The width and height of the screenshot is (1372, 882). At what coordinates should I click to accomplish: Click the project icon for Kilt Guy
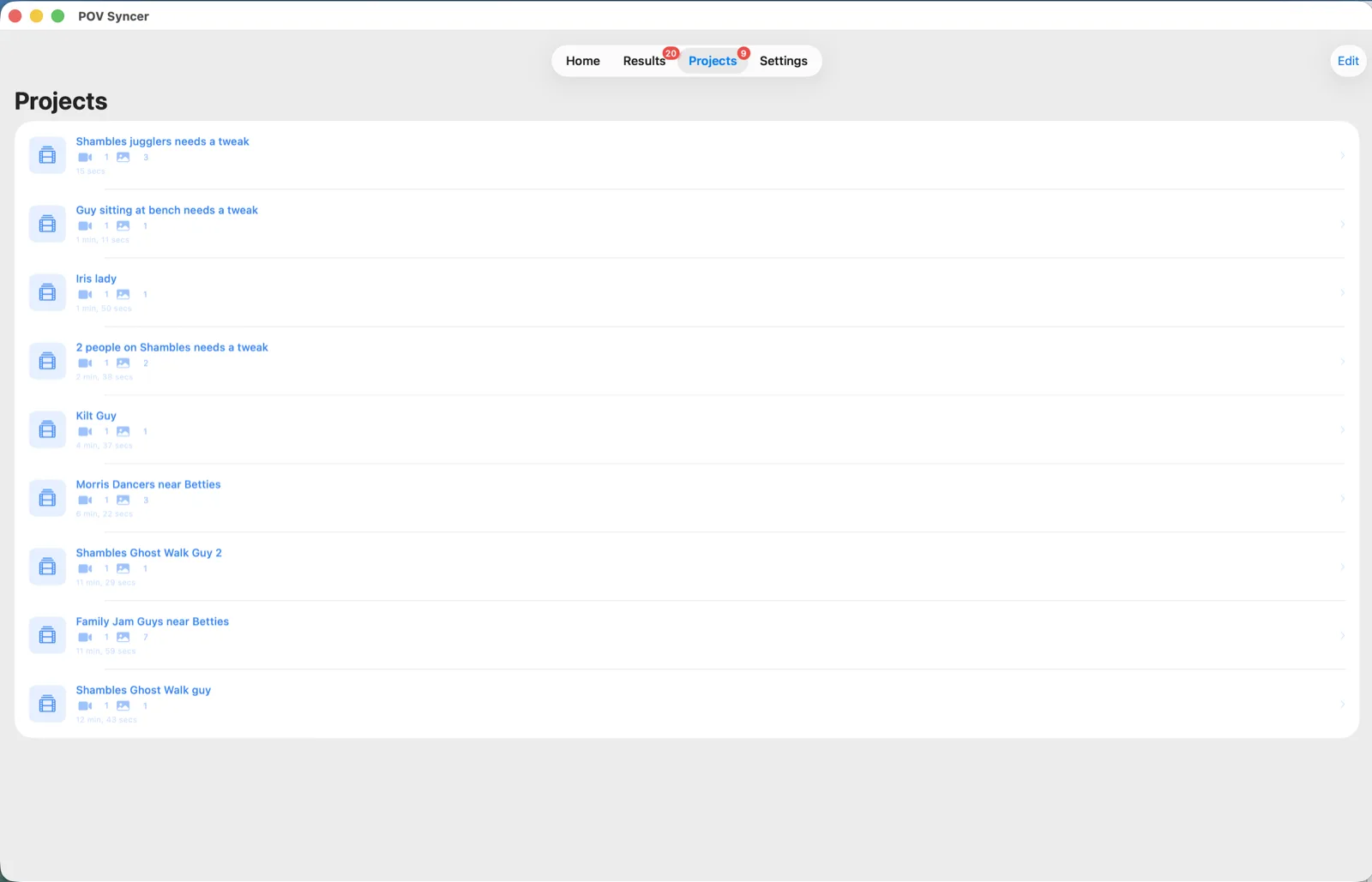tap(47, 429)
